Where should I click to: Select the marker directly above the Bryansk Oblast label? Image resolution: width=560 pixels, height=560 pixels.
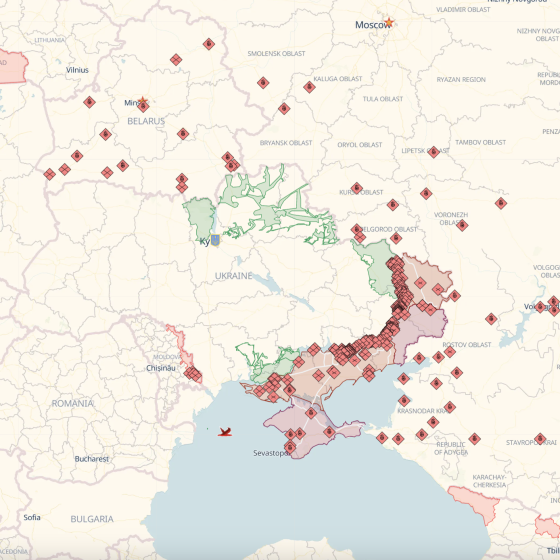tap(284, 108)
